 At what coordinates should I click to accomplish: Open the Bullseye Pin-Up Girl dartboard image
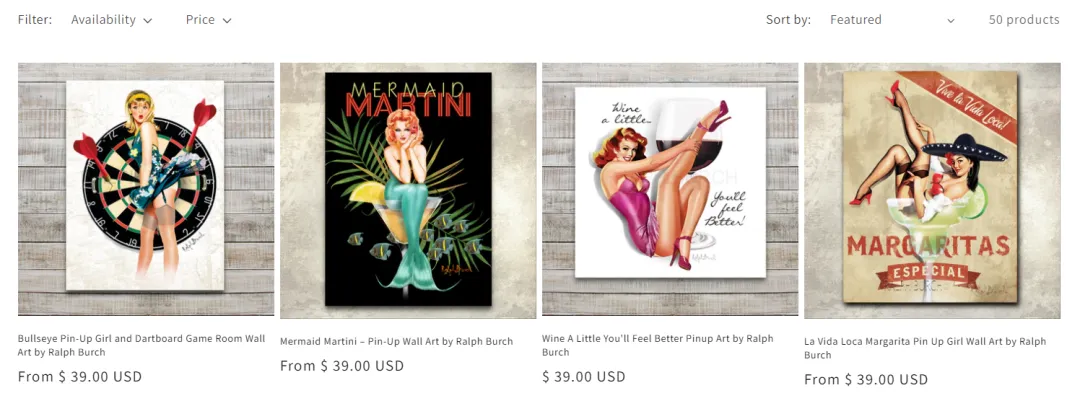coord(146,190)
